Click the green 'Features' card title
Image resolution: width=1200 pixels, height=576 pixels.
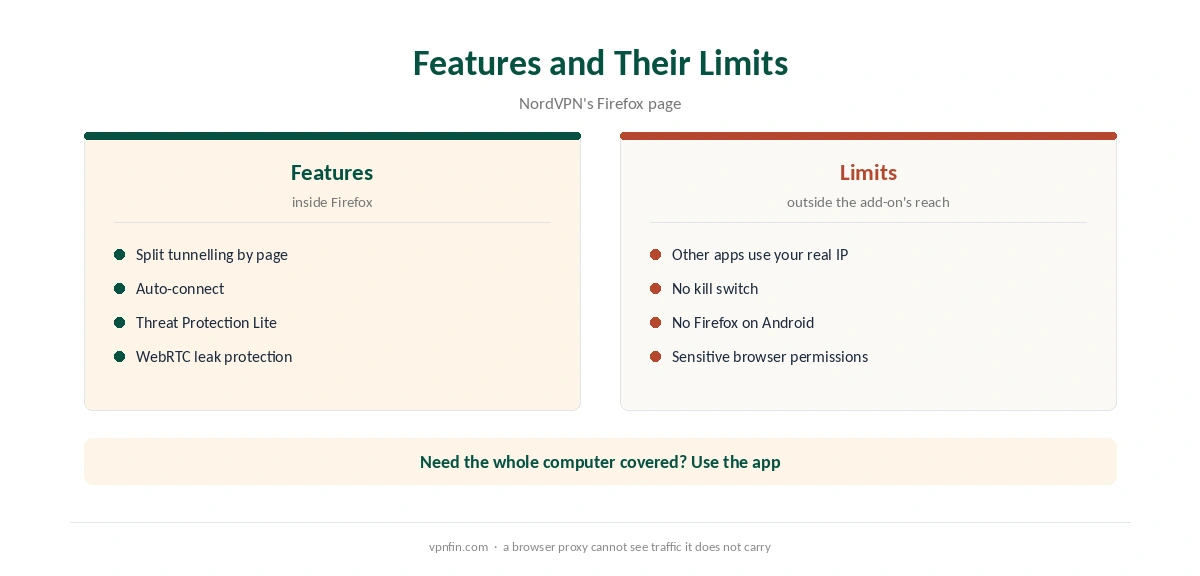coord(332,172)
